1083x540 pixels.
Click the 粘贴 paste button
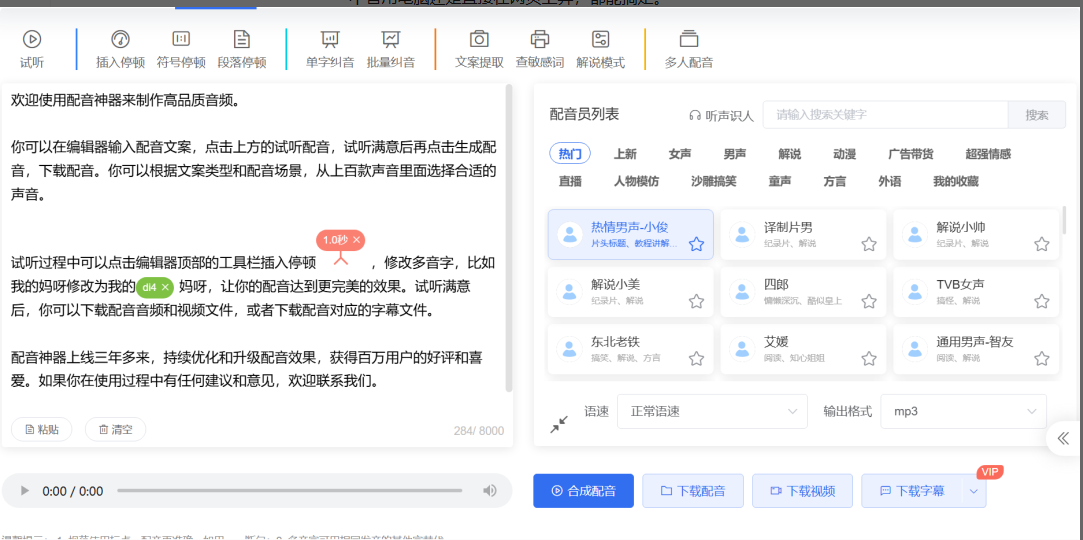[x=41, y=430]
